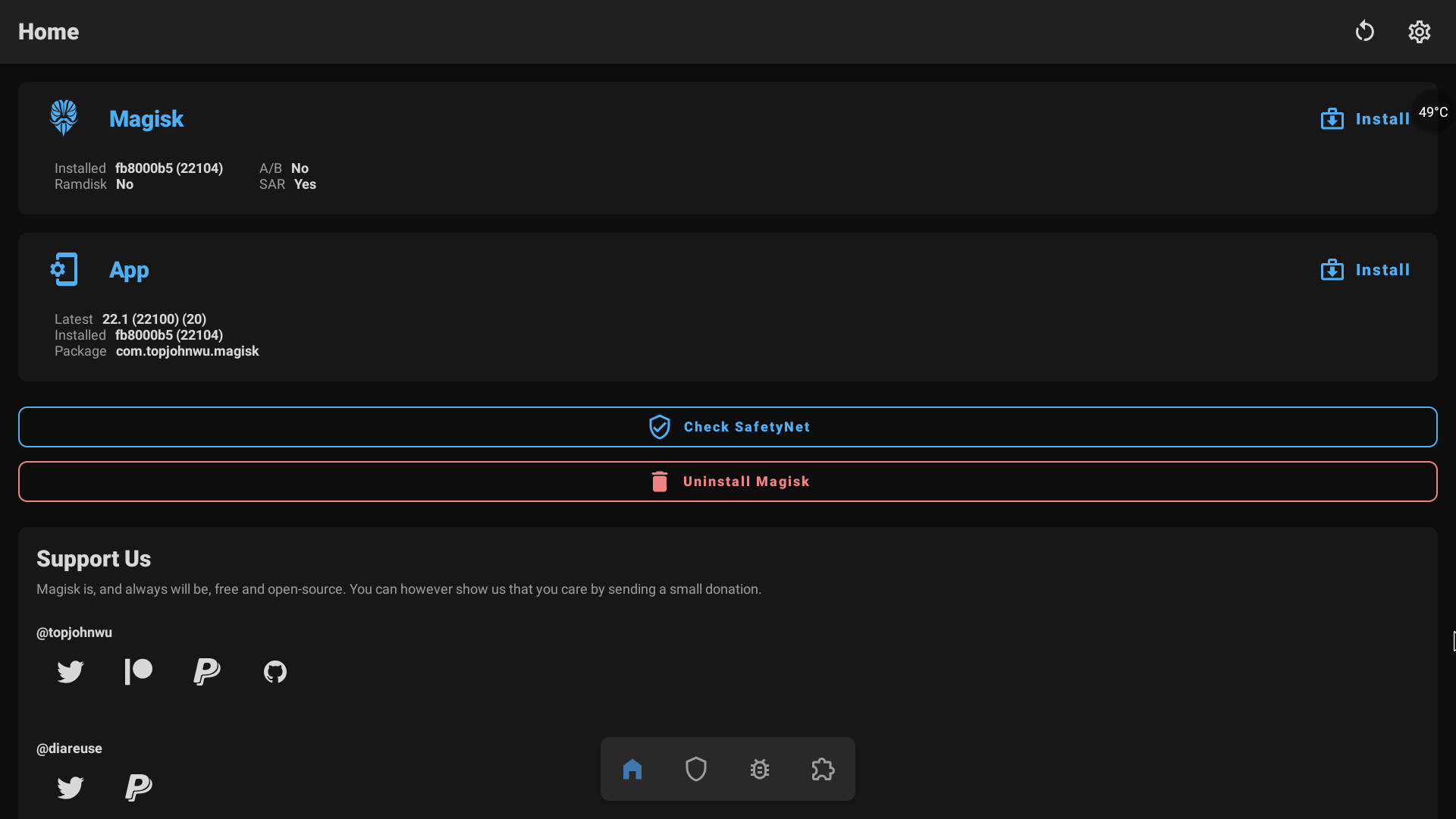The width and height of the screenshot is (1456, 819).
Task: Click the Check SafetyNet shield icon
Action: tap(660, 427)
